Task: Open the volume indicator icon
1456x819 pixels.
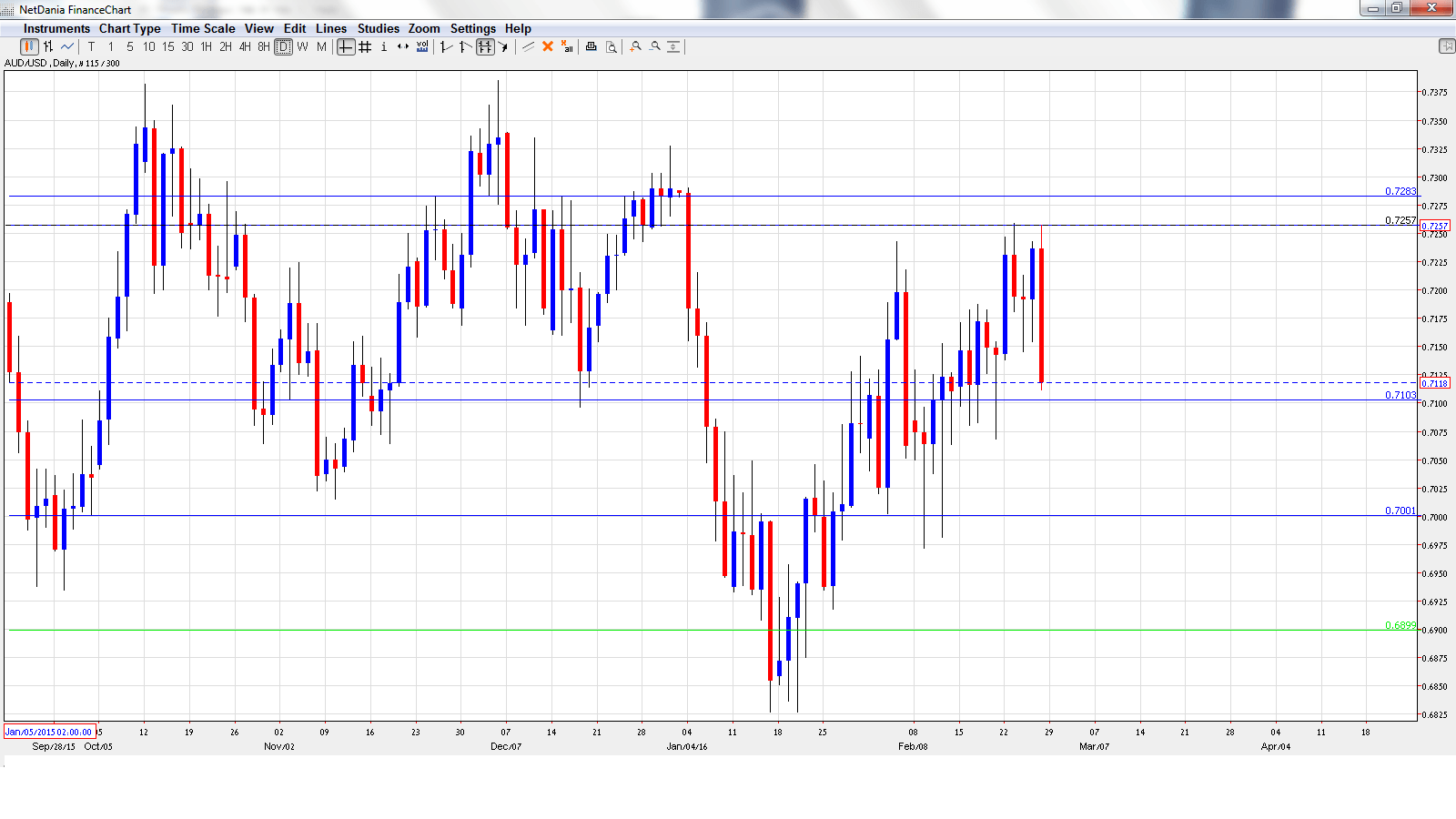Action: point(421,47)
